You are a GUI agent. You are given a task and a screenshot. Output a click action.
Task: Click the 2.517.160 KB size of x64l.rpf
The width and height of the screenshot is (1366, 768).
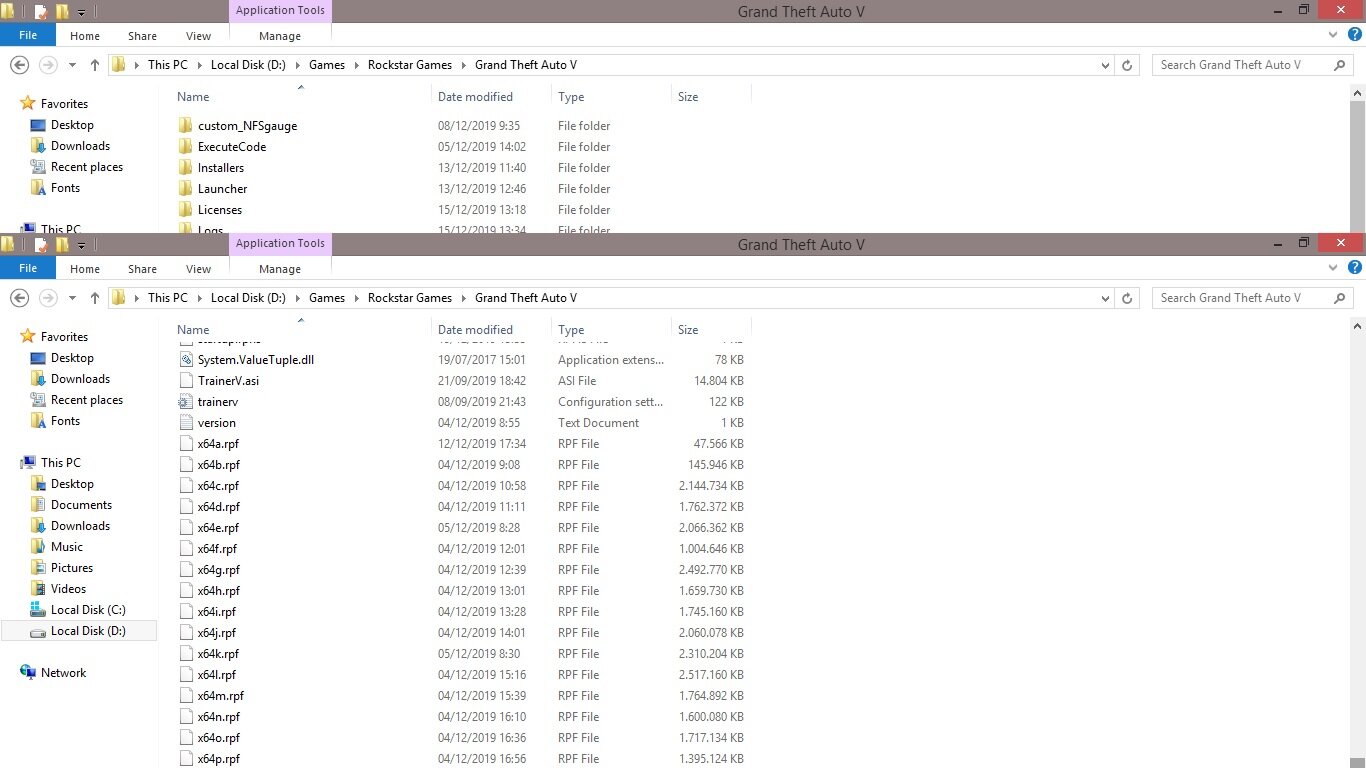coord(711,675)
